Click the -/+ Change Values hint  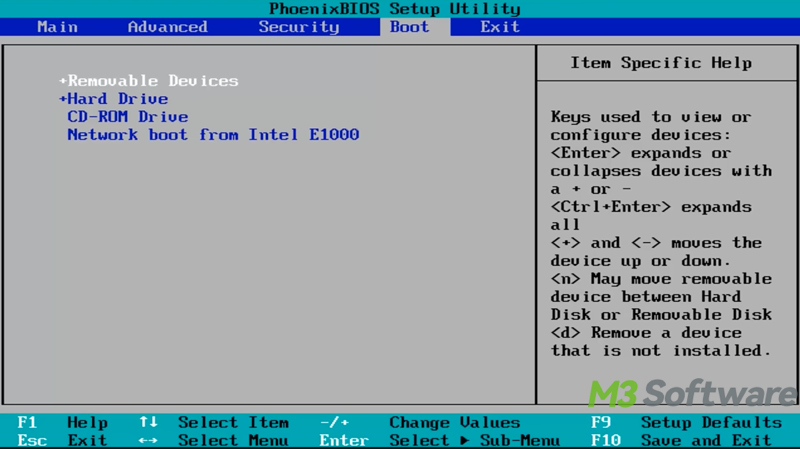(x=420, y=422)
